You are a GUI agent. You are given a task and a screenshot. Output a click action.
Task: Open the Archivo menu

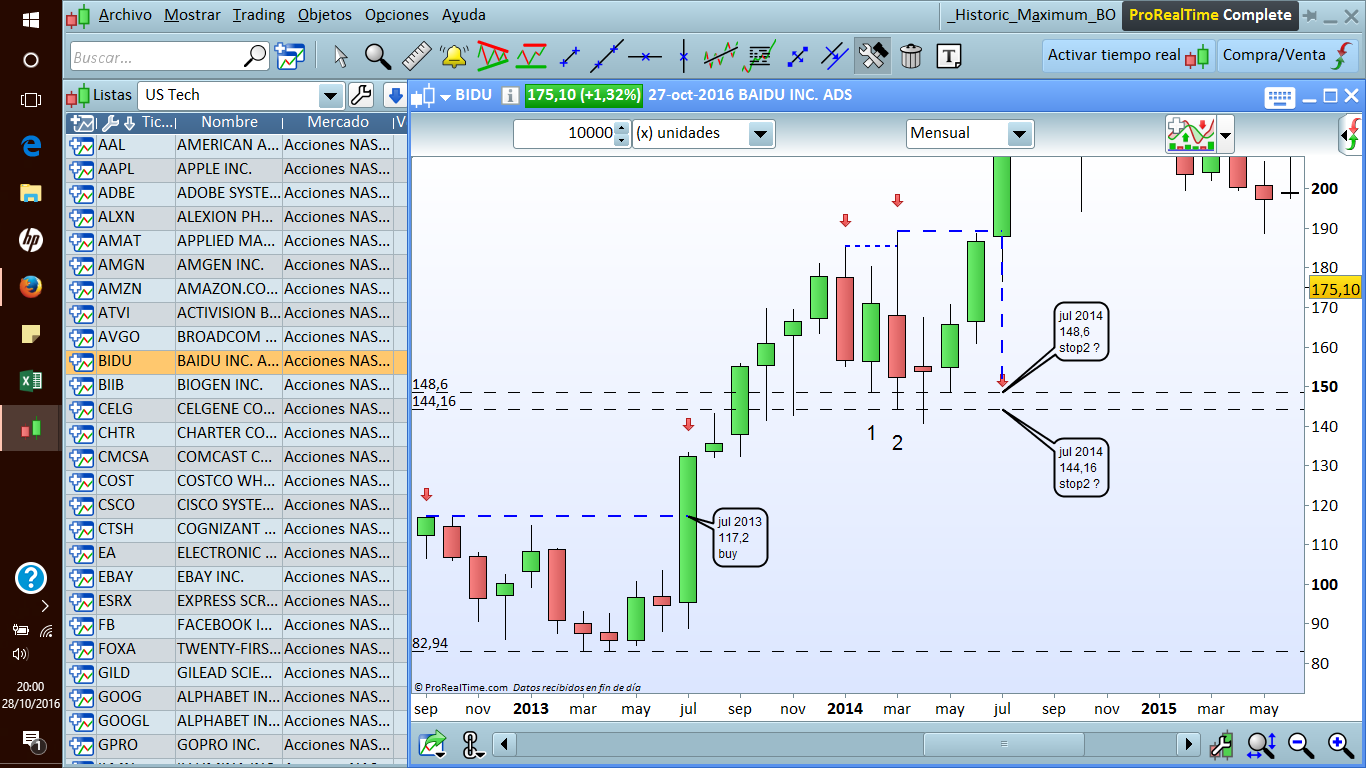(125, 15)
